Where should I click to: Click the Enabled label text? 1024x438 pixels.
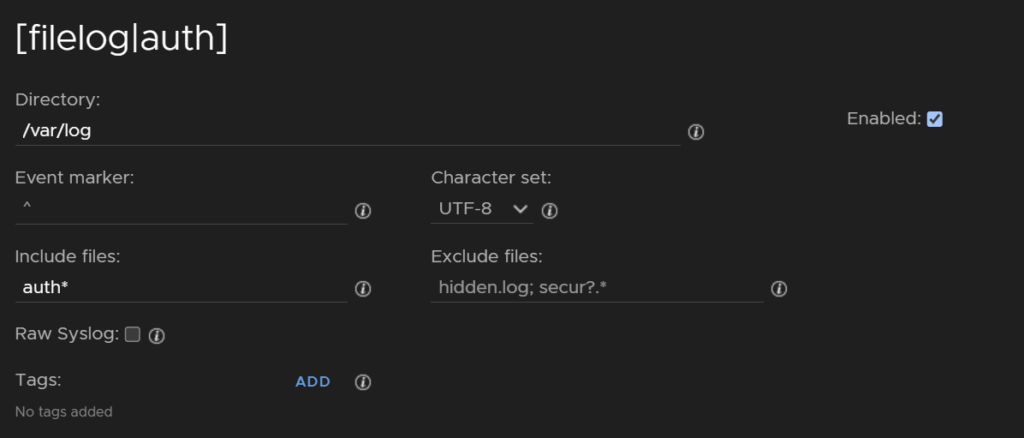[884, 119]
